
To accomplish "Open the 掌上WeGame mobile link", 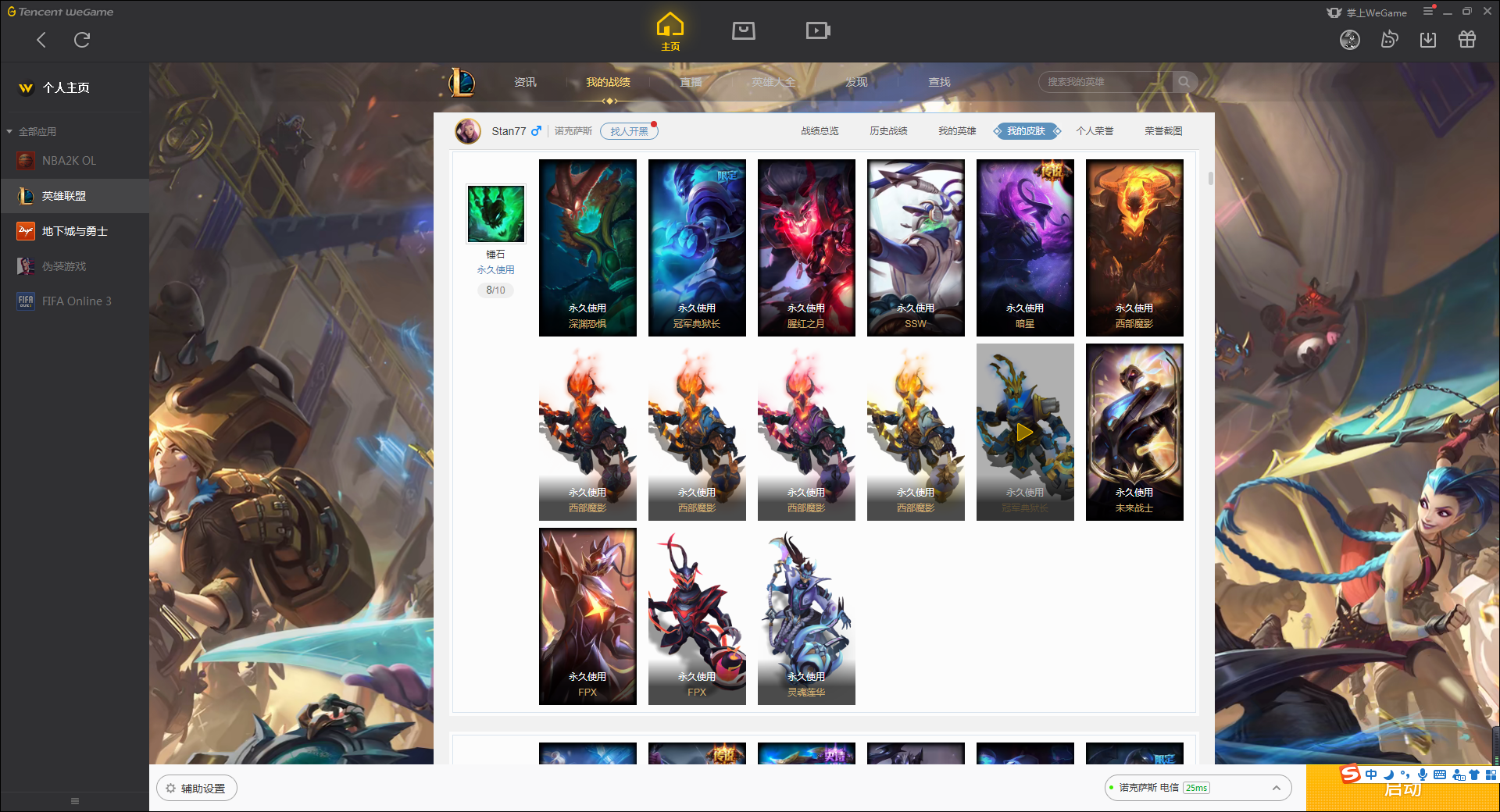I will pos(1367,12).
